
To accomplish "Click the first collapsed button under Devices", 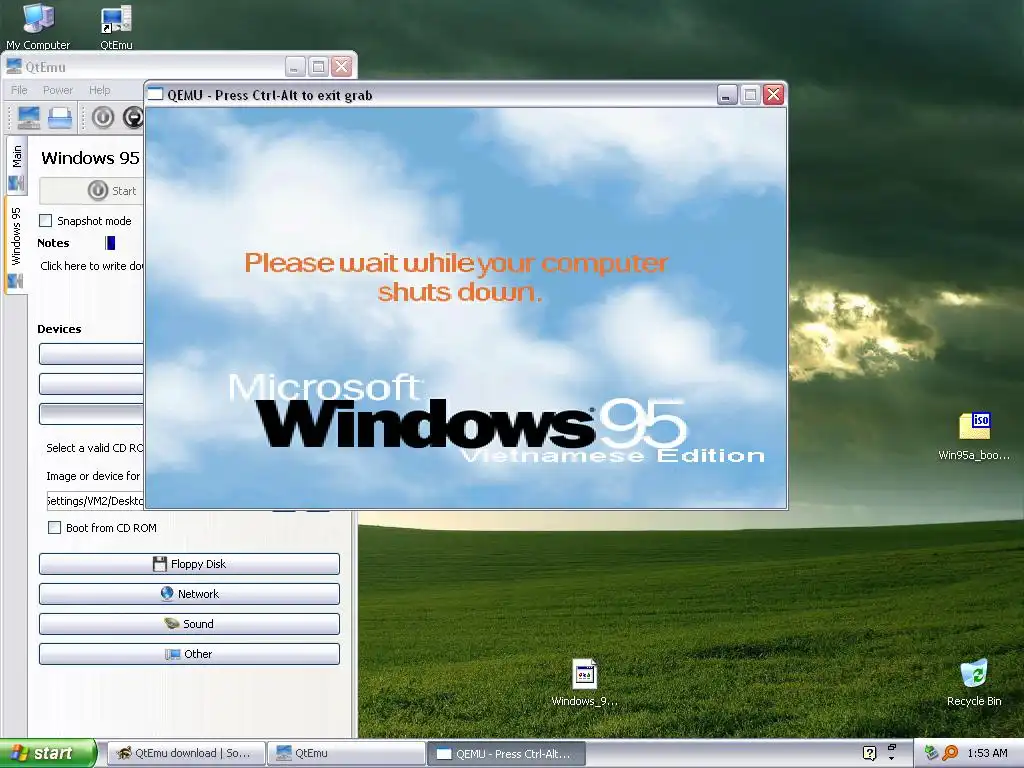I will (91, 353).
